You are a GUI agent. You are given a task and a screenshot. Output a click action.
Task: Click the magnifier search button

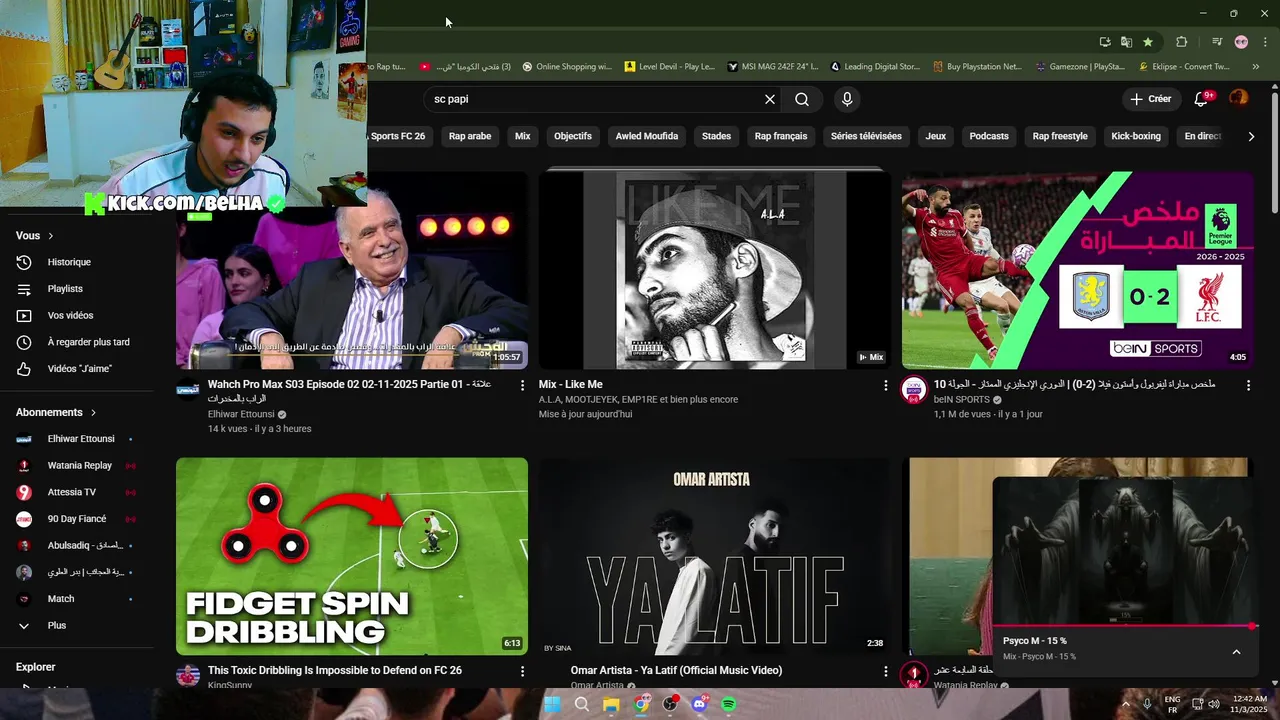tap(802, 99)
